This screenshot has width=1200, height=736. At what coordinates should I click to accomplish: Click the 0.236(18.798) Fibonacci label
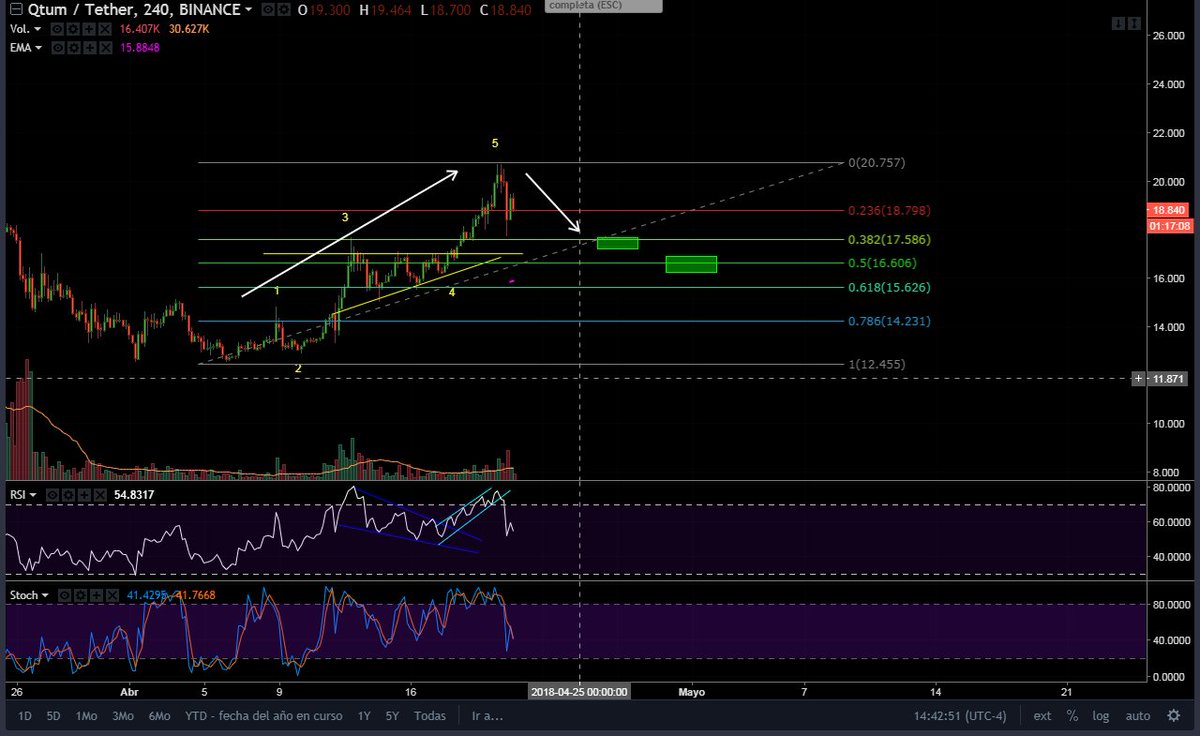891,211
